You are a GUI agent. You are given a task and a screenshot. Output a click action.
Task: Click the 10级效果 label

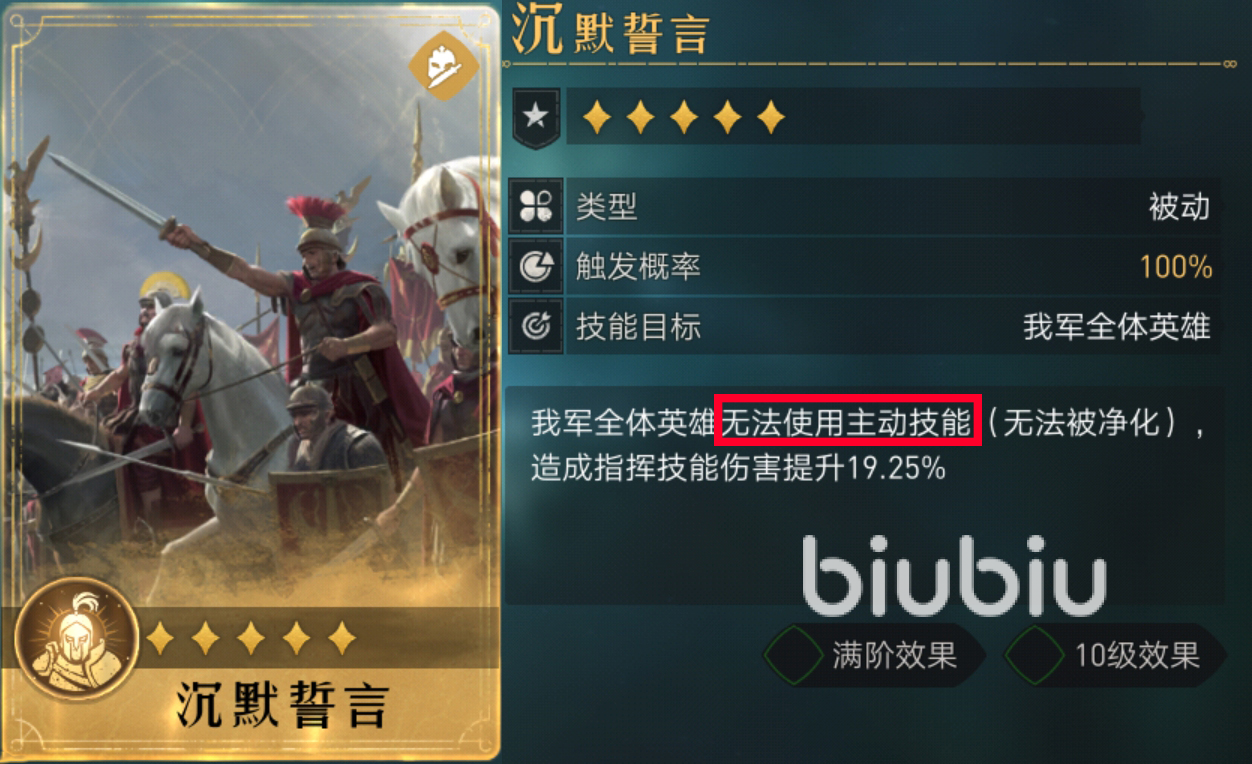coord(1138,656)
